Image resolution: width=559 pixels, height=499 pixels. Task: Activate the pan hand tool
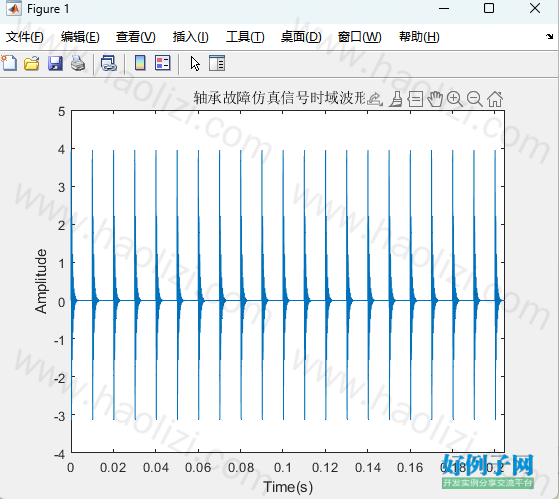click(435, 99)
